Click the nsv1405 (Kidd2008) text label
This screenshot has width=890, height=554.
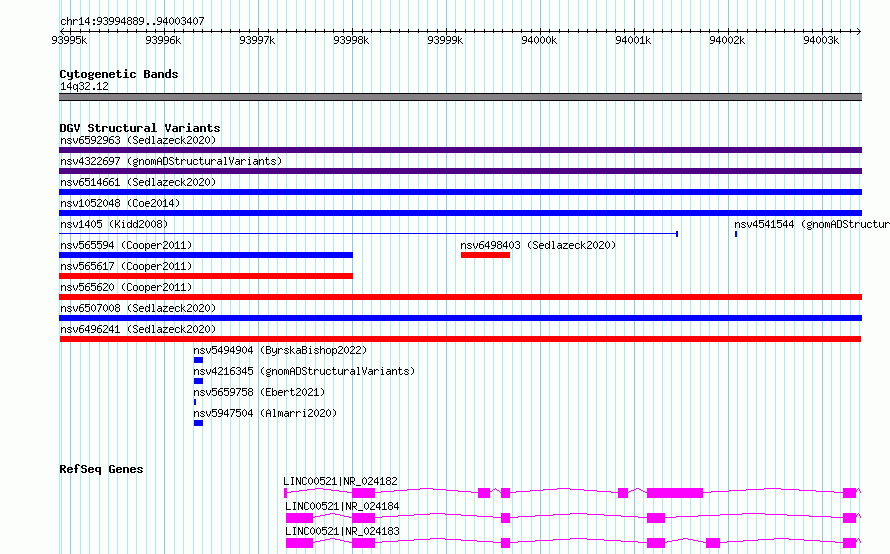point(114,224)
